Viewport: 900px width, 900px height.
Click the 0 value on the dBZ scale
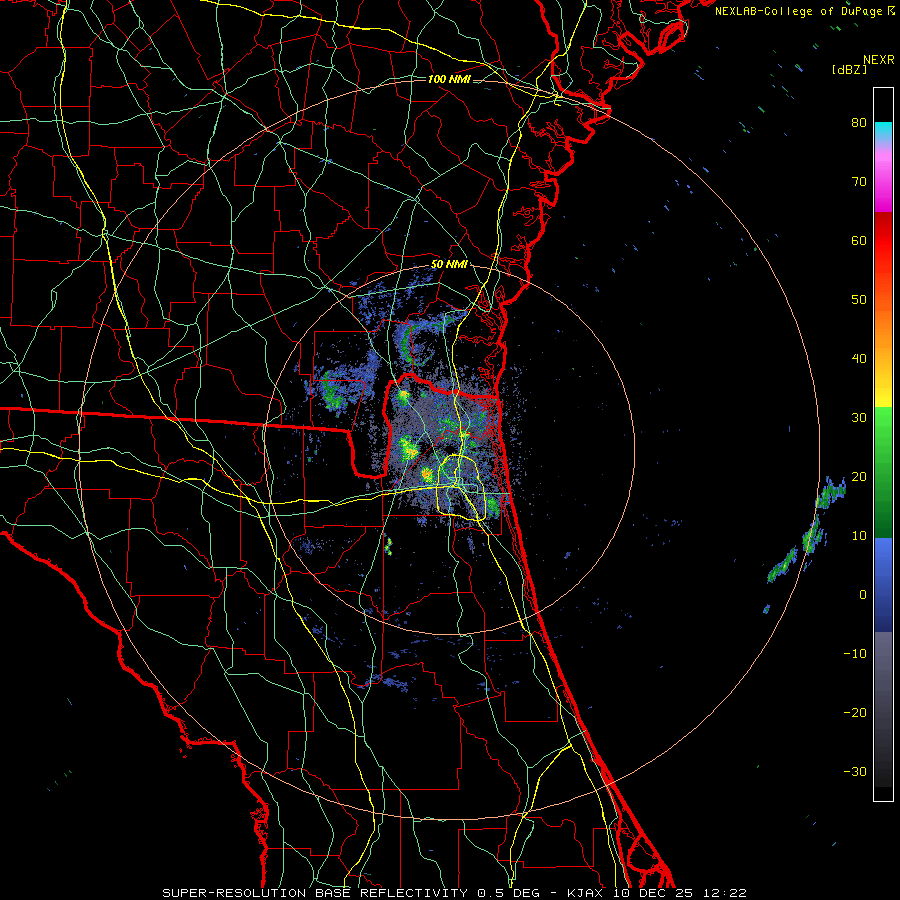point(863,595)
